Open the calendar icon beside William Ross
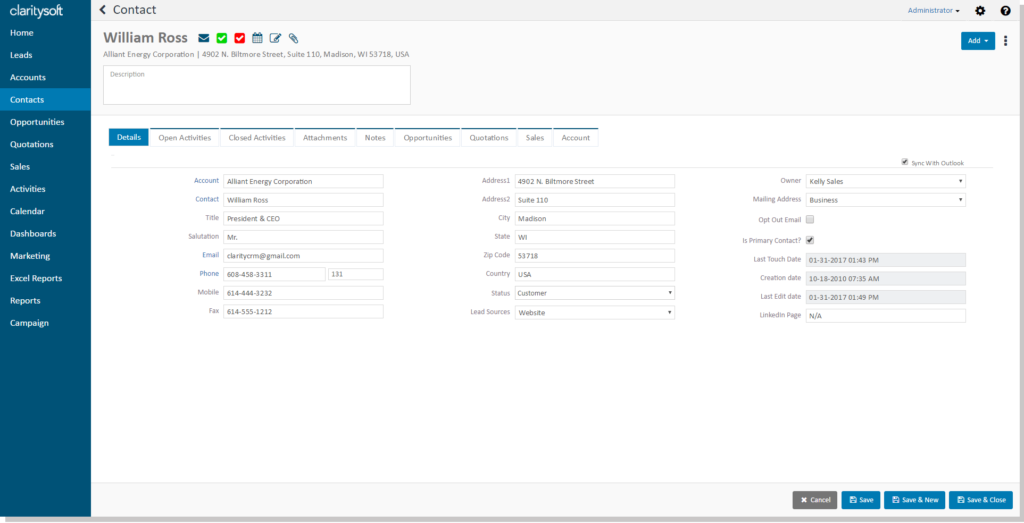The image size is (1024, 523). (x=257, y=38)
